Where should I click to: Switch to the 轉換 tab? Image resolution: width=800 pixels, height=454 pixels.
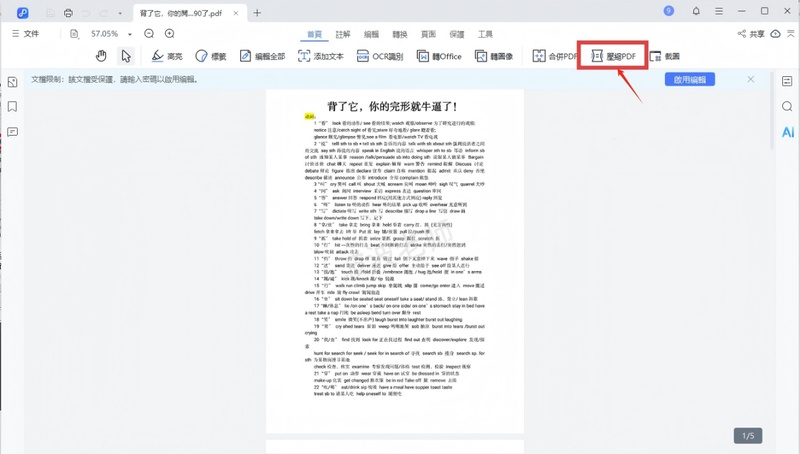coord(400,34)
